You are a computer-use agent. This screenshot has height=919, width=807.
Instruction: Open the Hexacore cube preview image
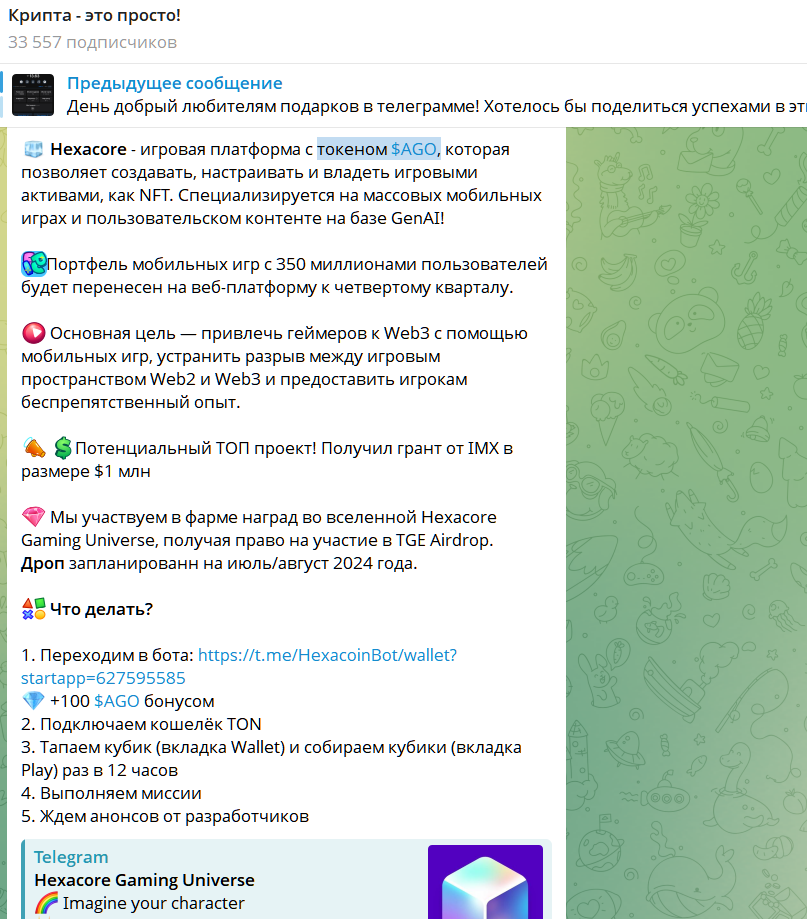[485, 881]
